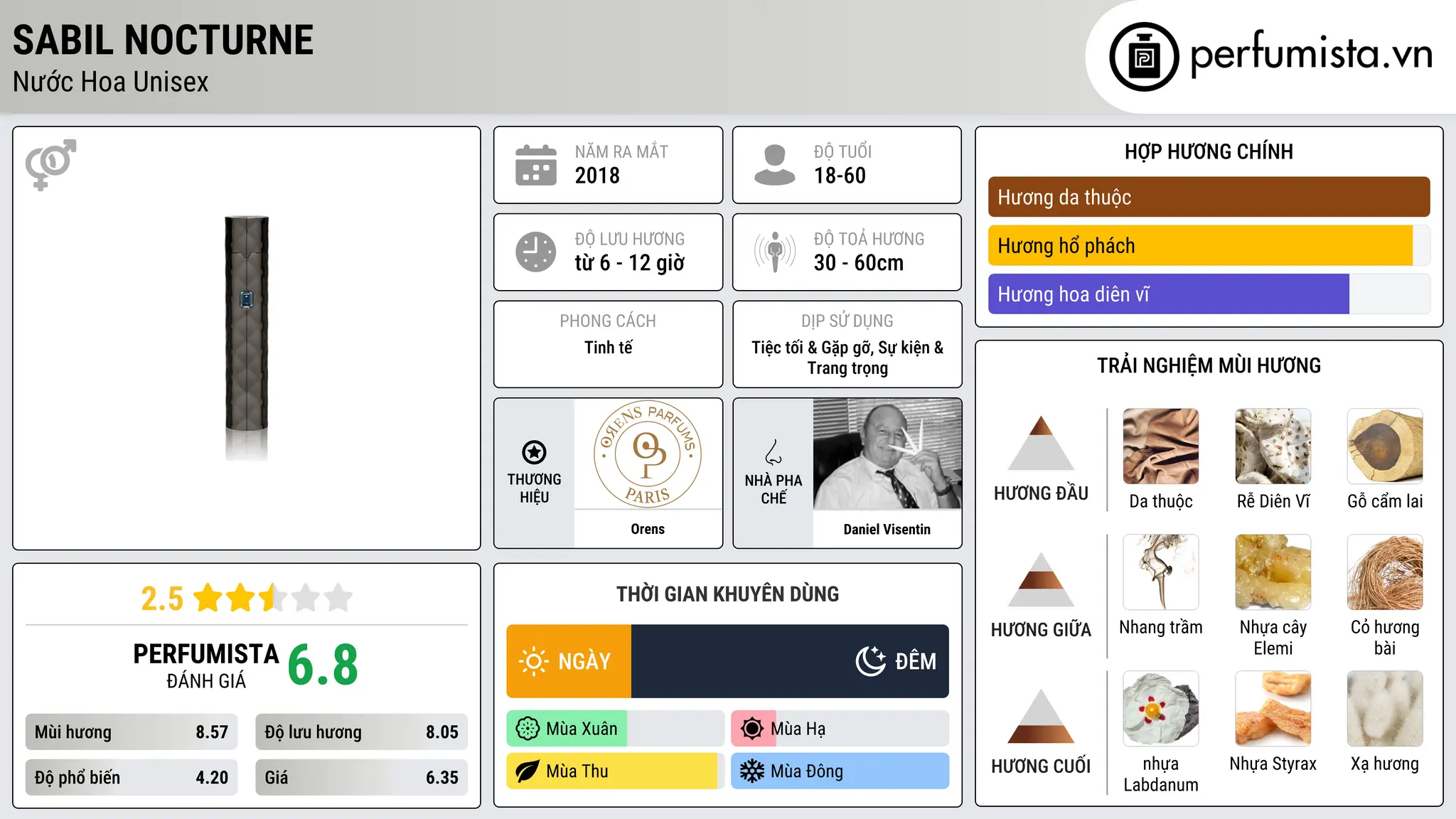The height and width of the screenshot is (819, 1456).
Task: Click the age range 18-60
Action: pos(840,176)
